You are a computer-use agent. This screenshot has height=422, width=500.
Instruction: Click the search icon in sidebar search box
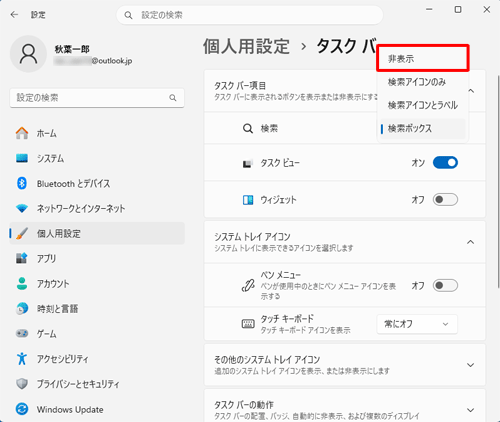click(x=173, y=98)
